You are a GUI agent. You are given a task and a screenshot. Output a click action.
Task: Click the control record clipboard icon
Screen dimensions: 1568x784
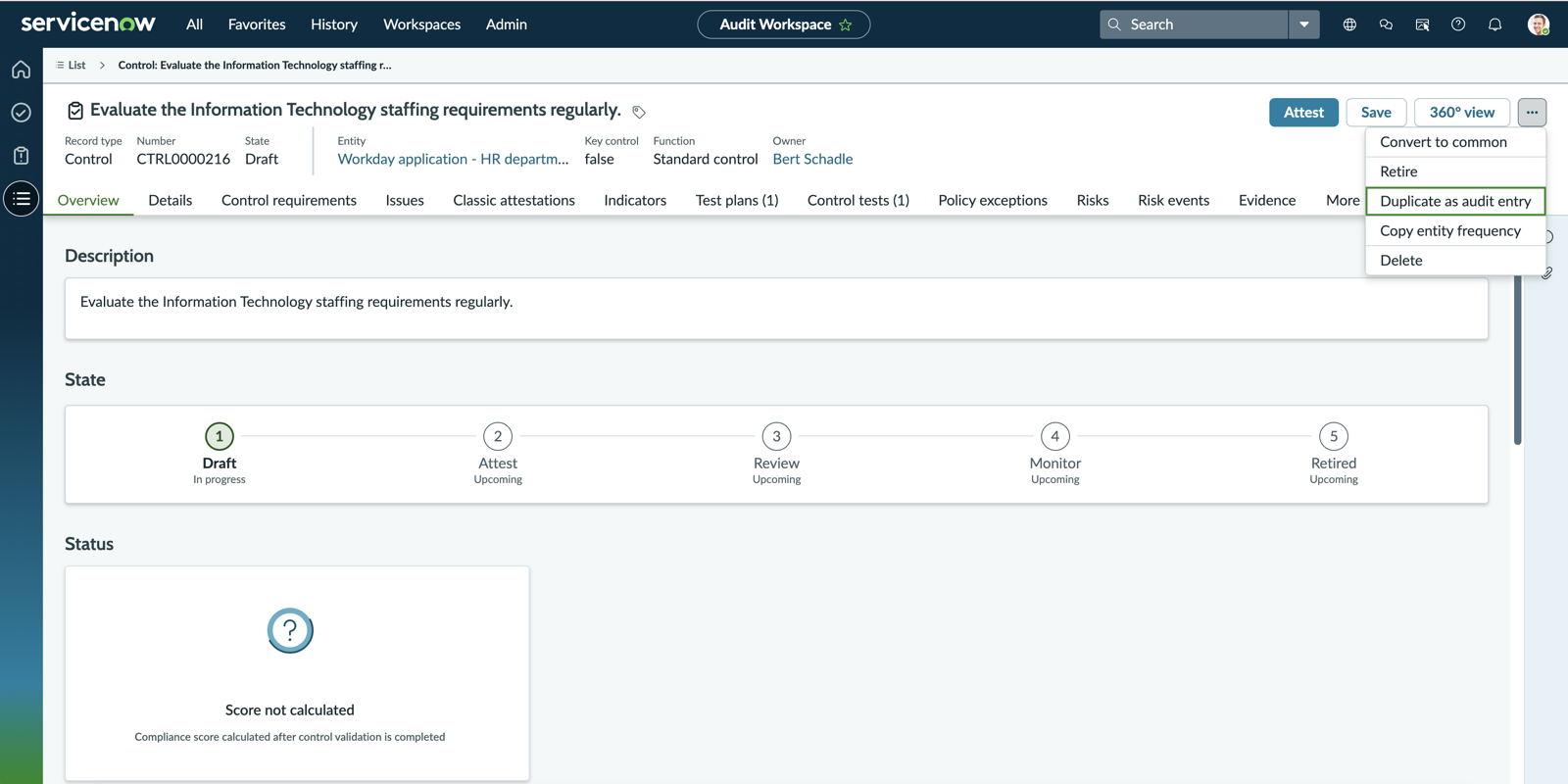(x=74, y=111)
